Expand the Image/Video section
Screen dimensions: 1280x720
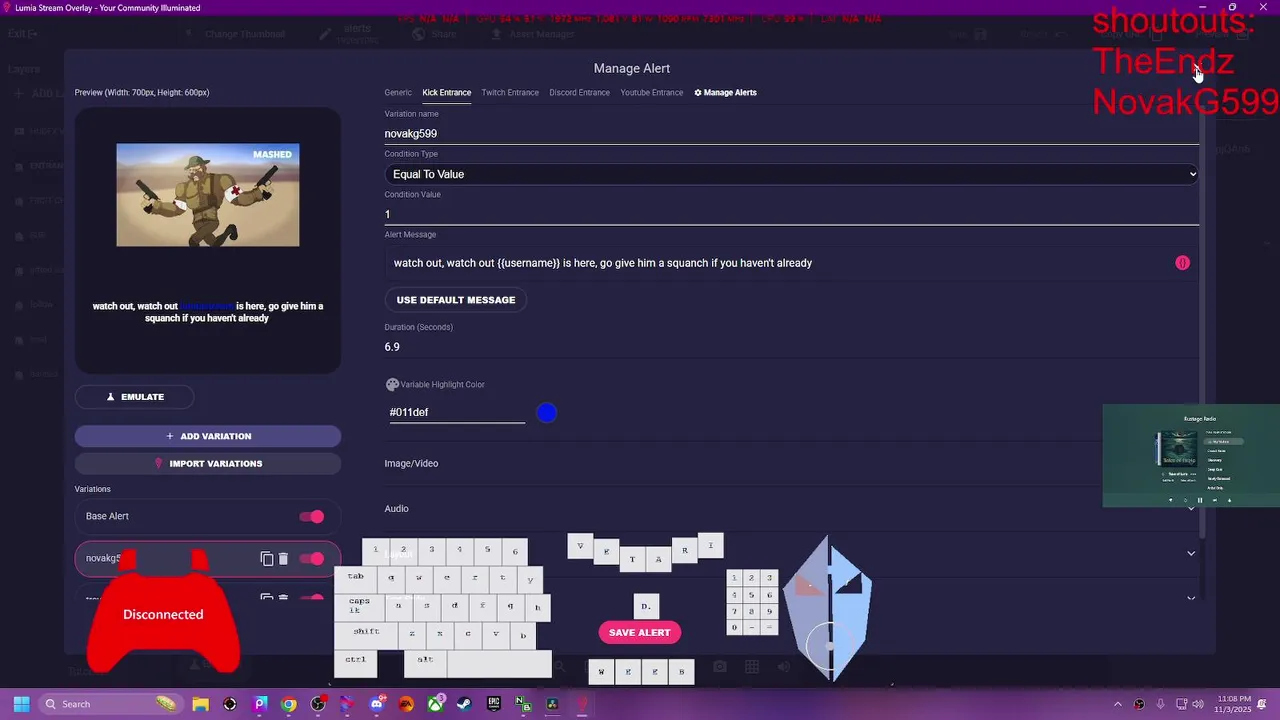791,463
